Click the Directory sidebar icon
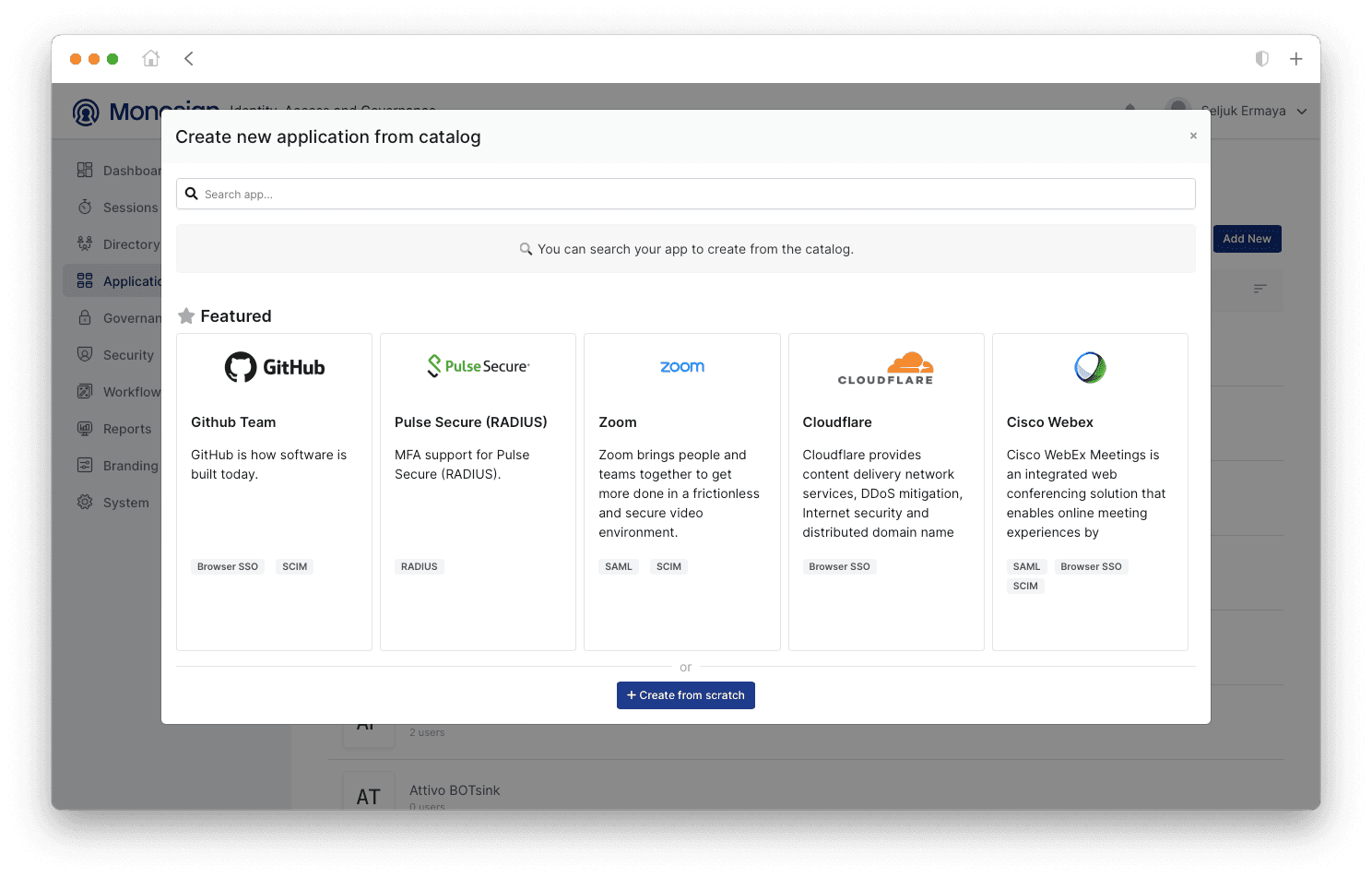Image resolution: width=1372 pixels, height=878 pixels. click(x=85, y=243)
